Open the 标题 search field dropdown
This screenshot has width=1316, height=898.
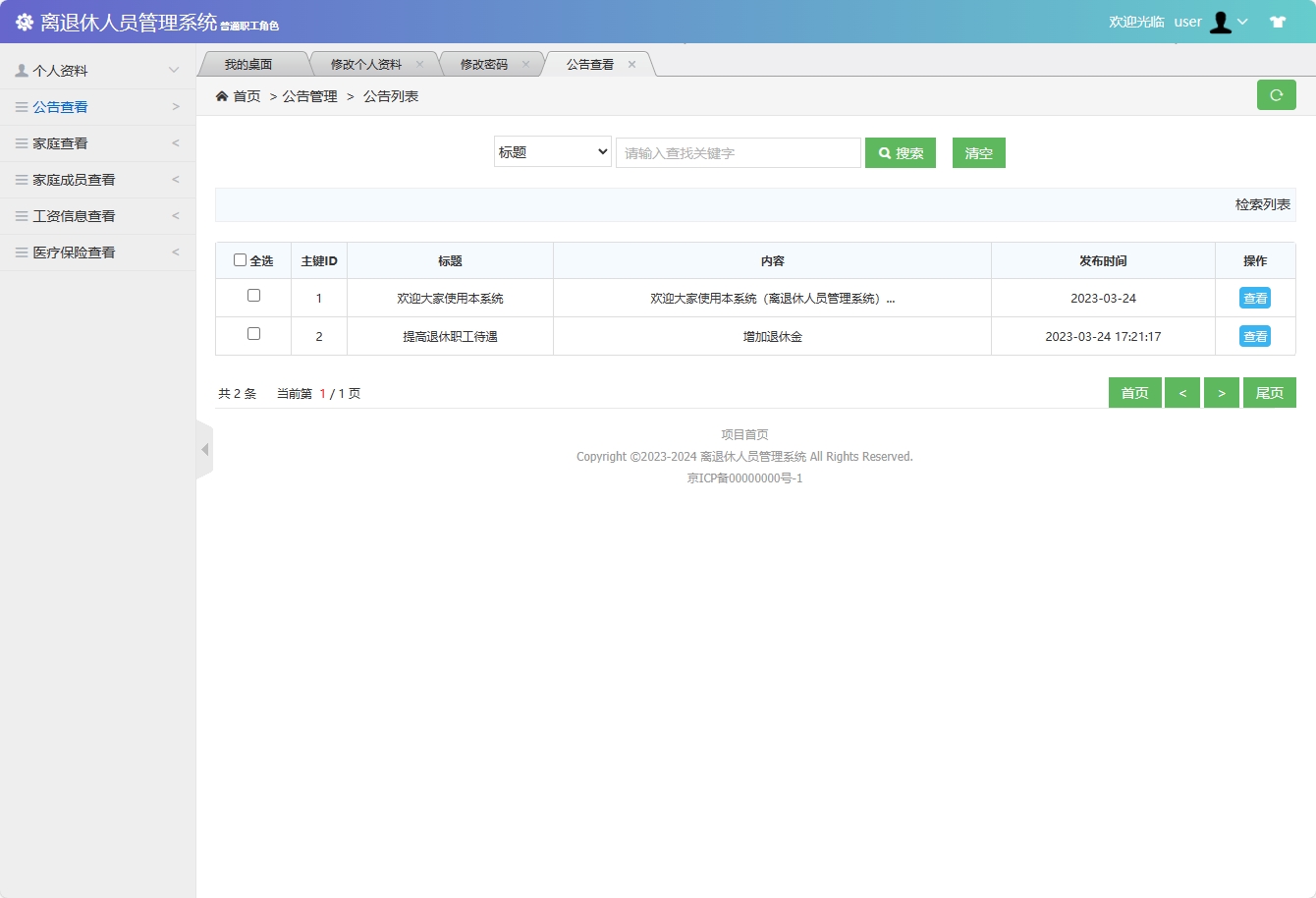click(x=552, y=152)
